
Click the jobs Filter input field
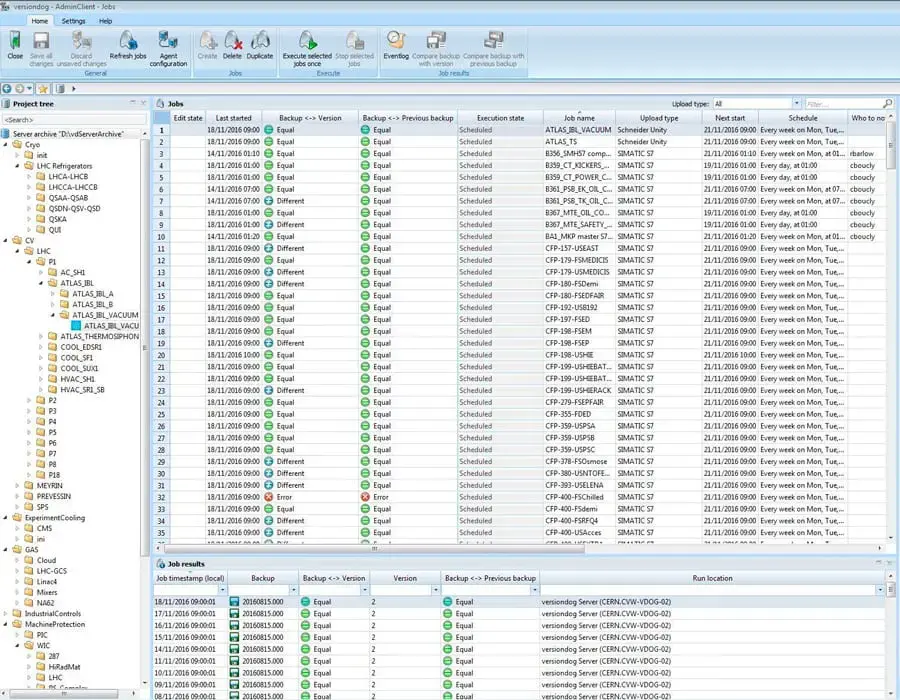[x=844, y=104]
